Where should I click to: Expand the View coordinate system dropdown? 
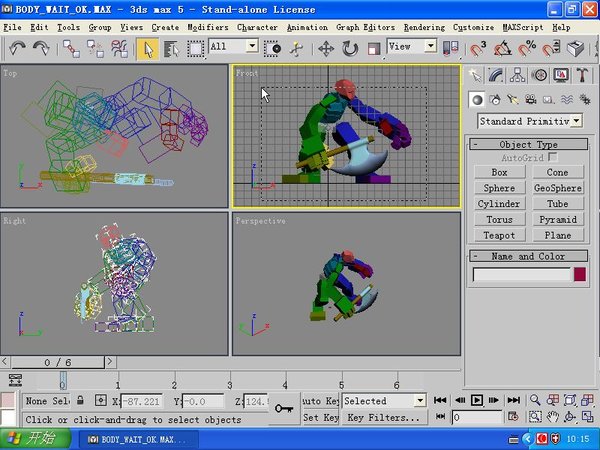coord(412,46)
